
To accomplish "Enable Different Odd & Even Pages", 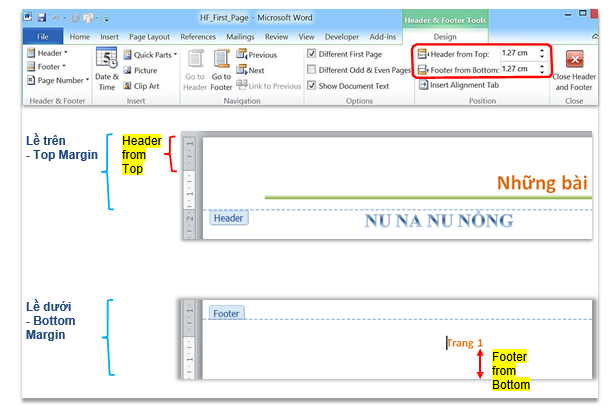I will [x=312, y=70].
